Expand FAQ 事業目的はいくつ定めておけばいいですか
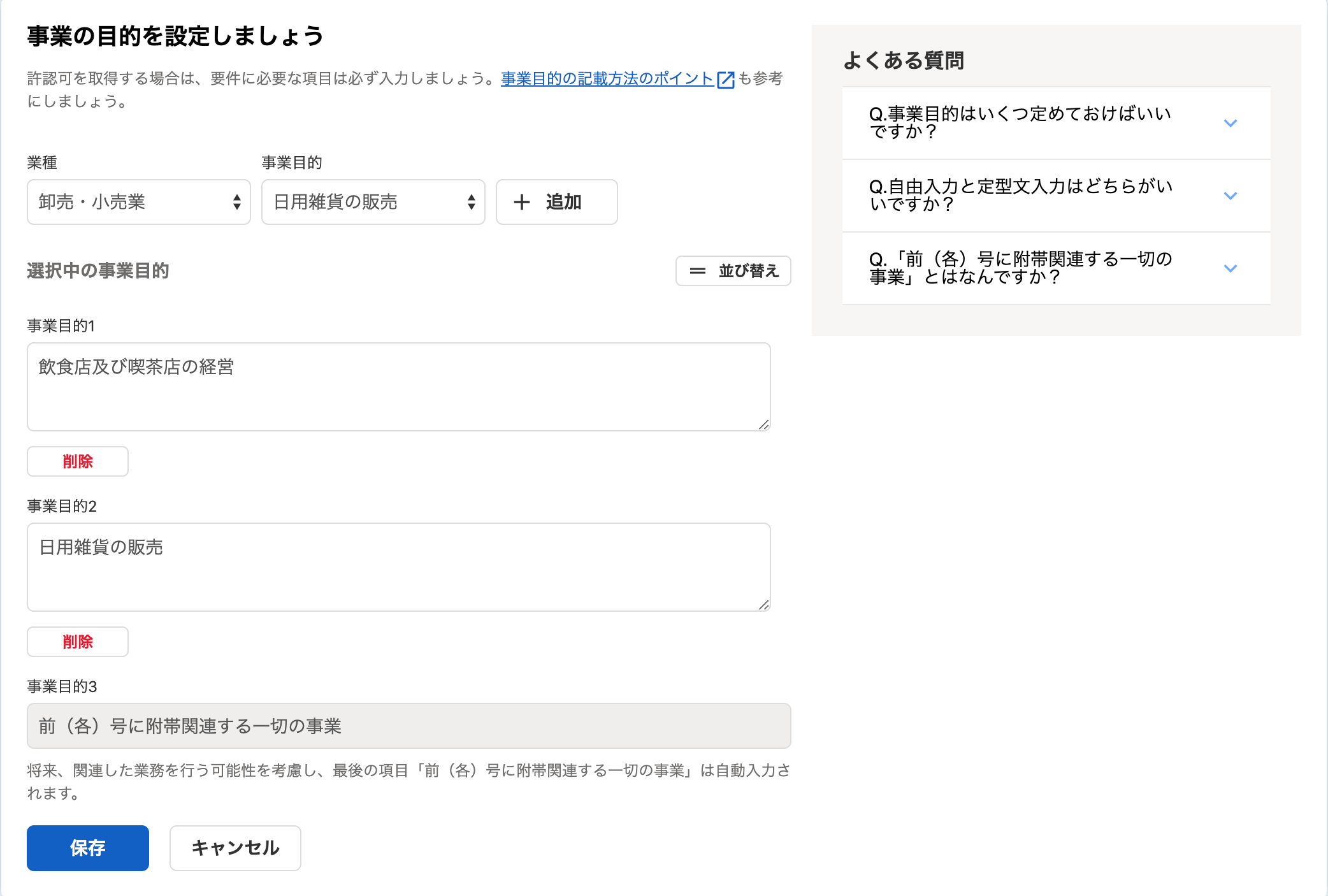Image resolution: width=1328 pixels, height=896 pixels. point(1057,123)
